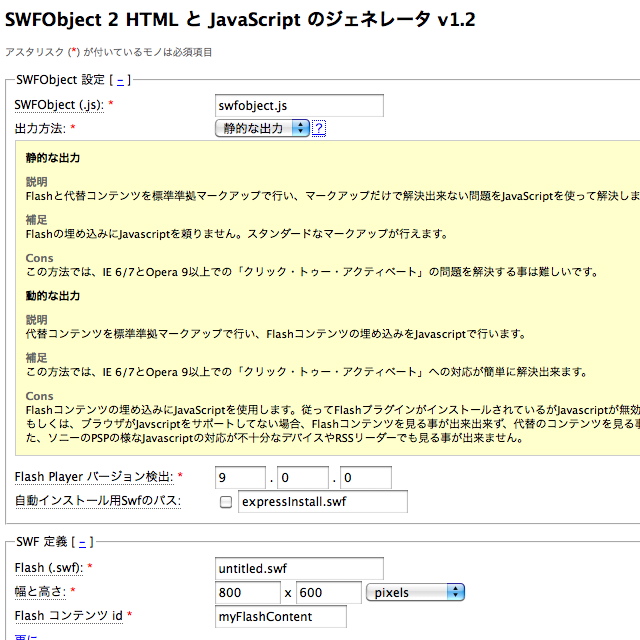This screenshot has width=640, height=640.
Task: Open the pixels unit dropdown
Action: tap(415, 592)
